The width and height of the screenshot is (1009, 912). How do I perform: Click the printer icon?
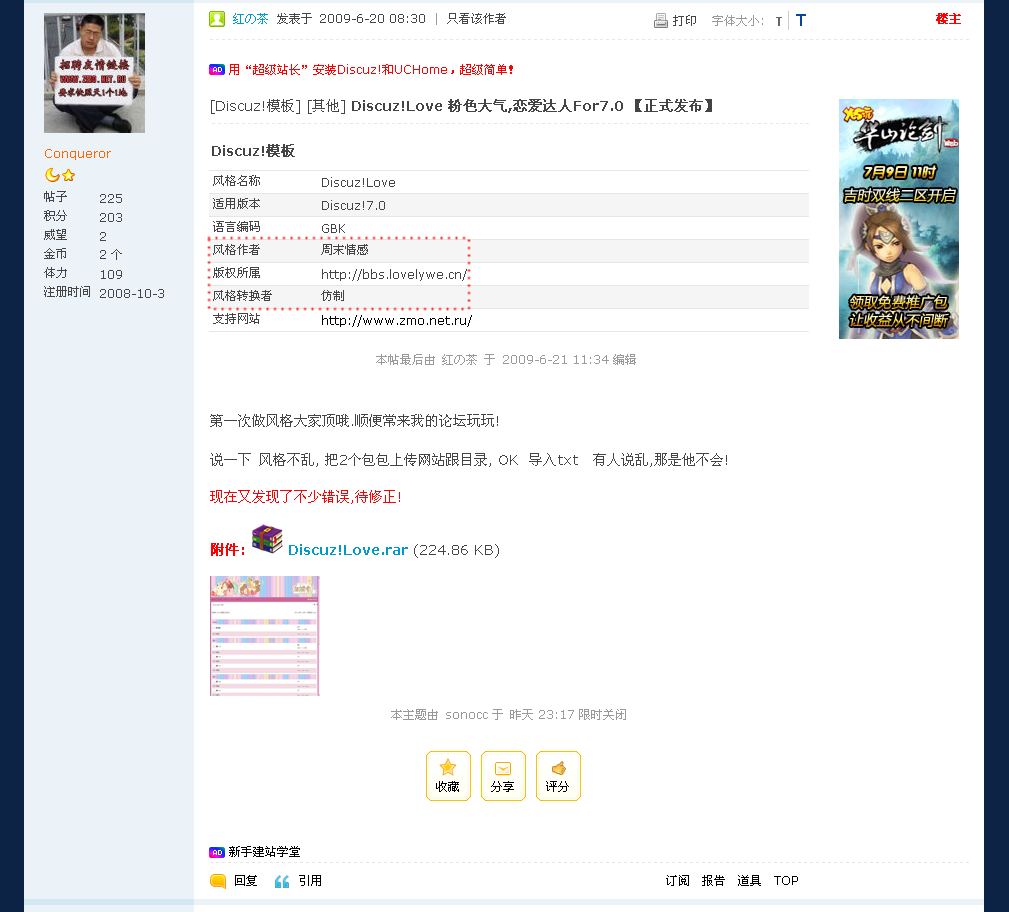(660, 21)
